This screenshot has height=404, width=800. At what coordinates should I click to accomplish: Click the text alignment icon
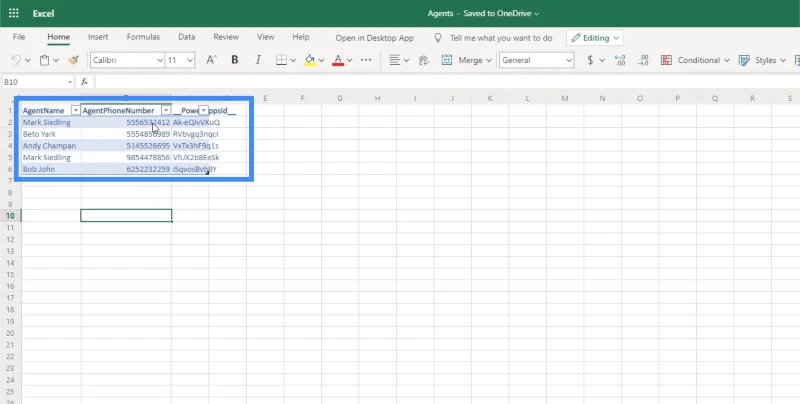click(394, 60)
